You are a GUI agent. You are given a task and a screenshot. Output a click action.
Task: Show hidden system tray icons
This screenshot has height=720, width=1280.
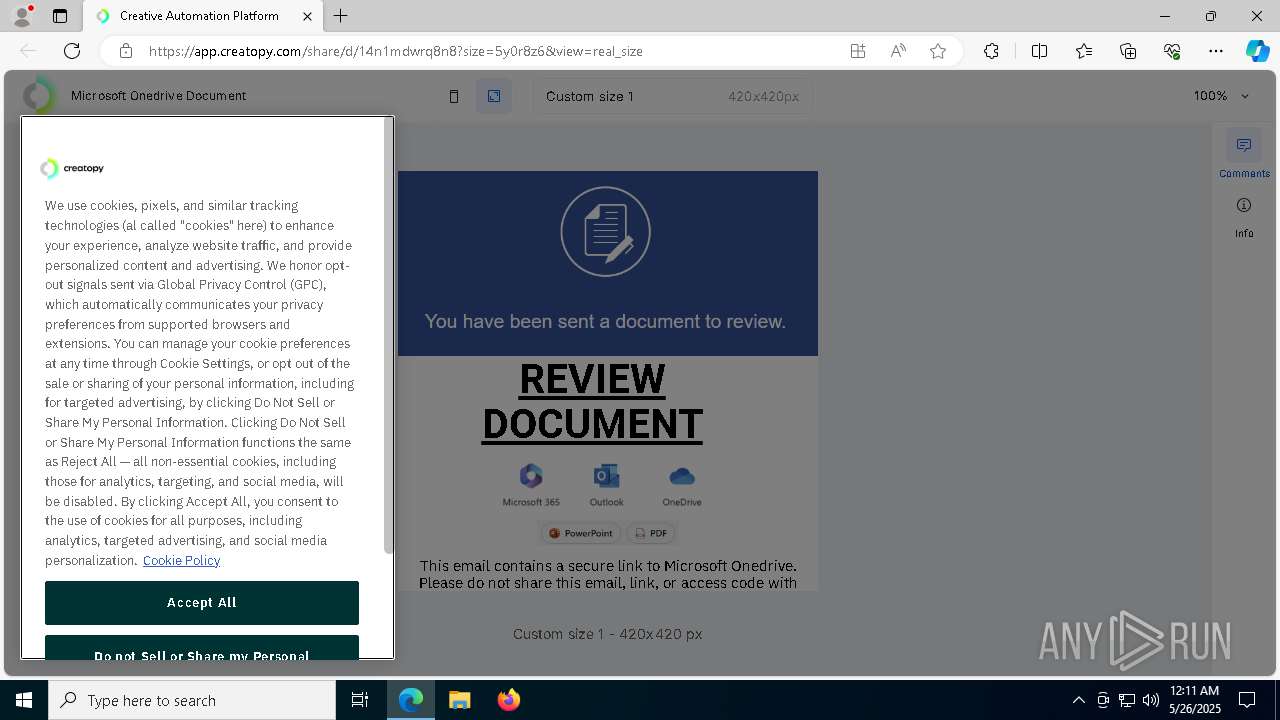tap(1078, 700)
